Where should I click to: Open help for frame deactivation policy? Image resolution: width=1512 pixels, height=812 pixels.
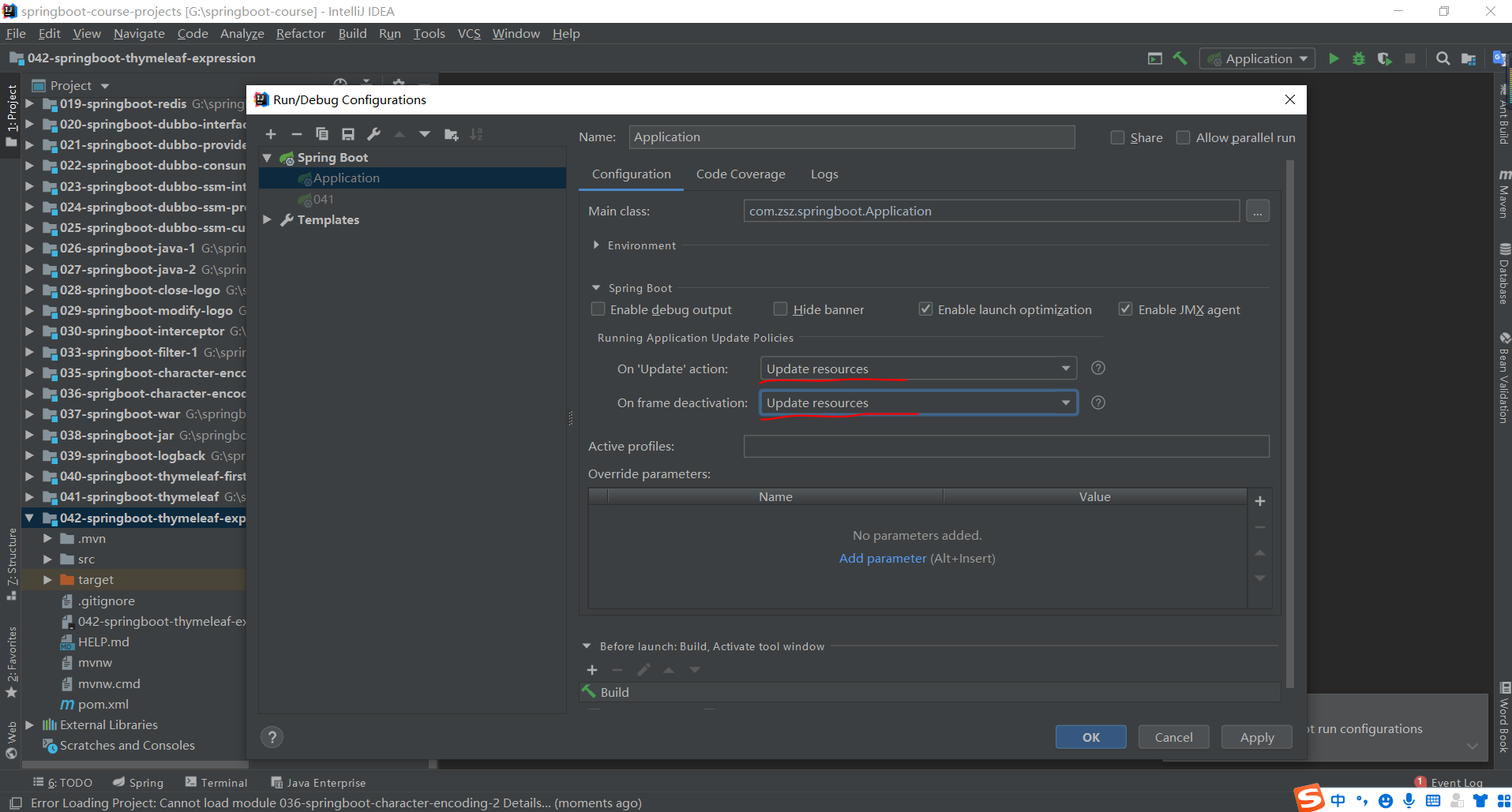(1098, 402)
